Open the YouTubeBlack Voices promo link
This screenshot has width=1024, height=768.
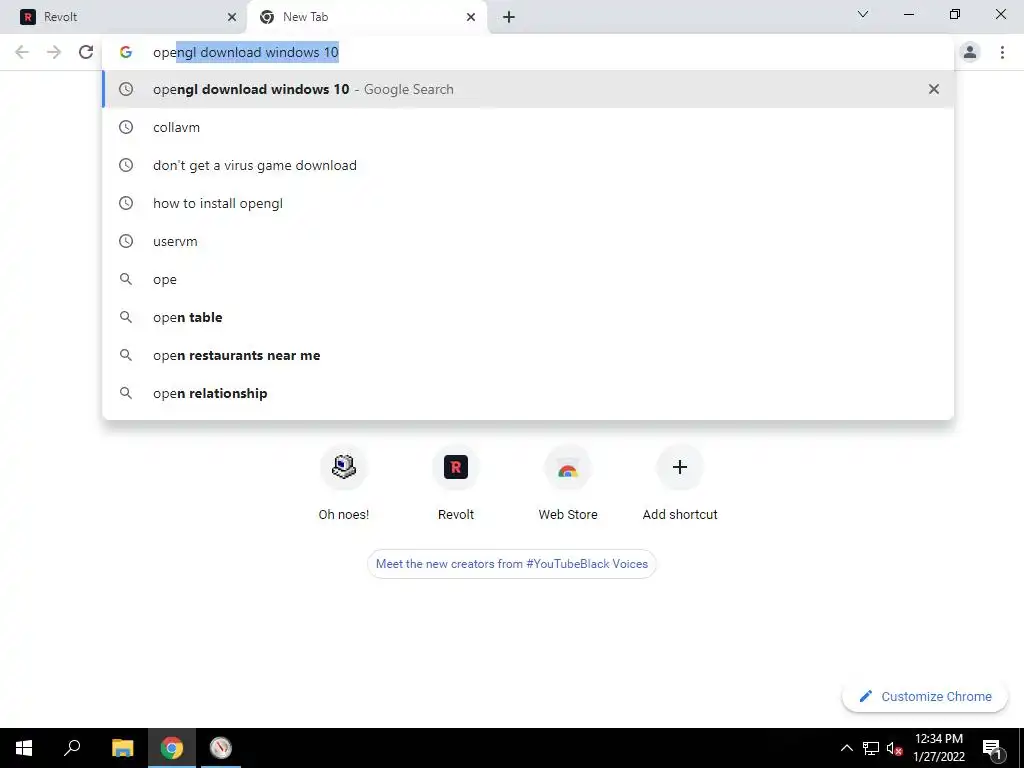[511, 564]
